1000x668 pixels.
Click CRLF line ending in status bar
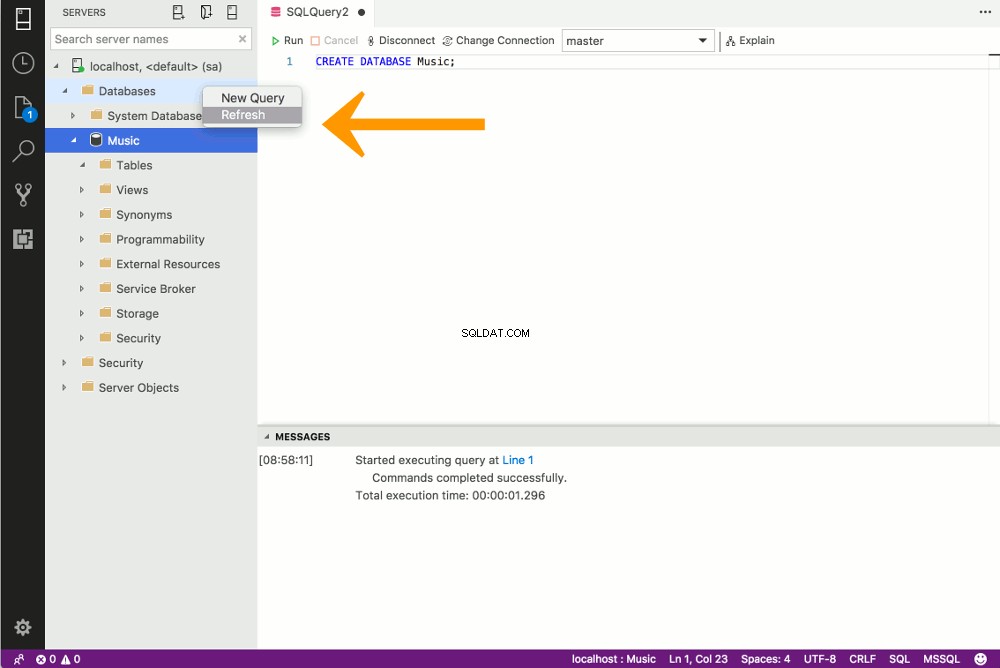(862, 659)
